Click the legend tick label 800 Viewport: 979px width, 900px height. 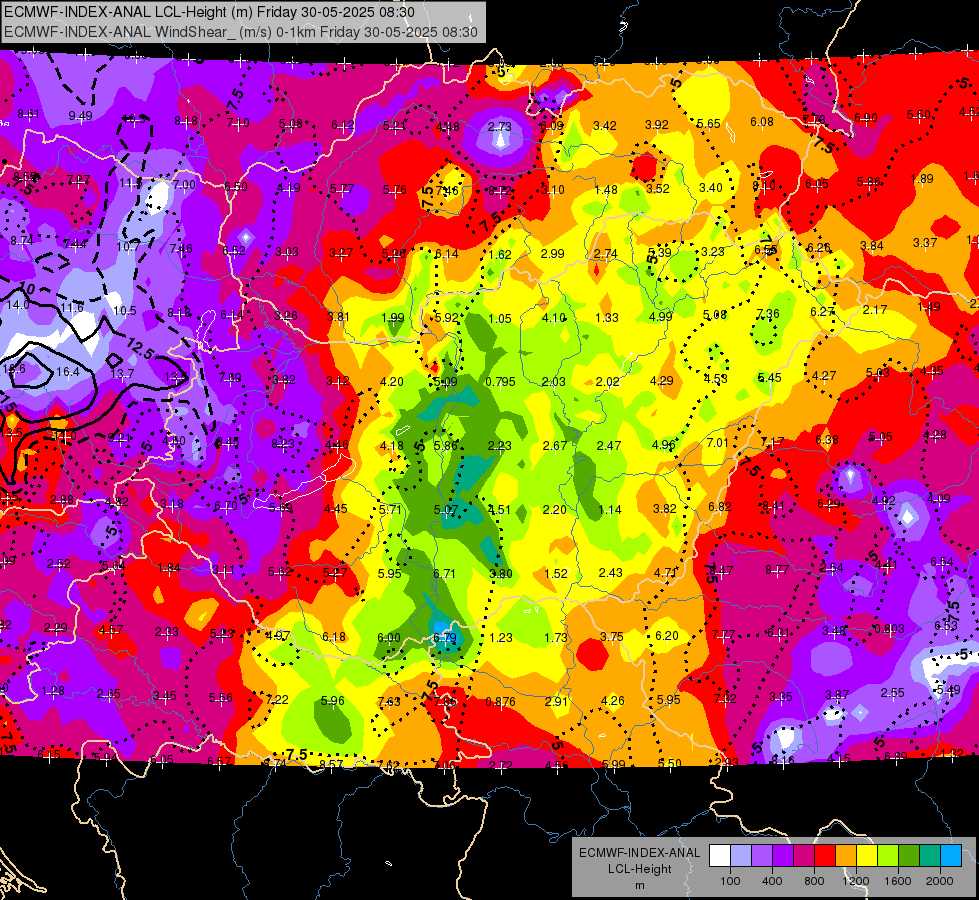click(x=814, y=881)
